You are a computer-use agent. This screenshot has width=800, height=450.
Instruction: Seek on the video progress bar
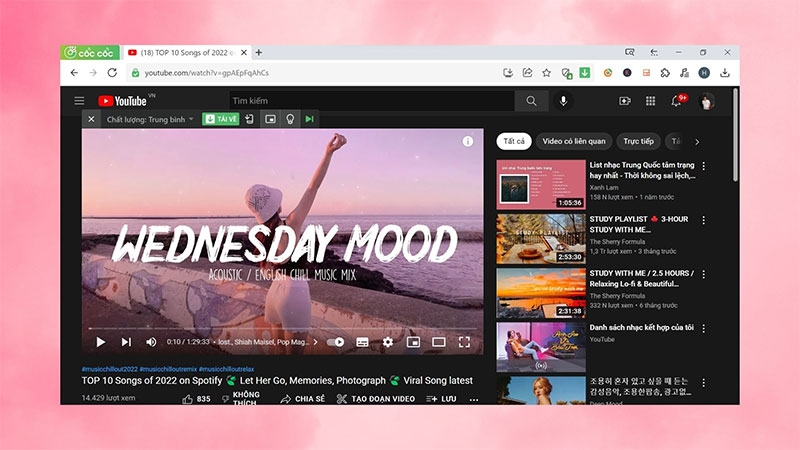tap(283, 329)
